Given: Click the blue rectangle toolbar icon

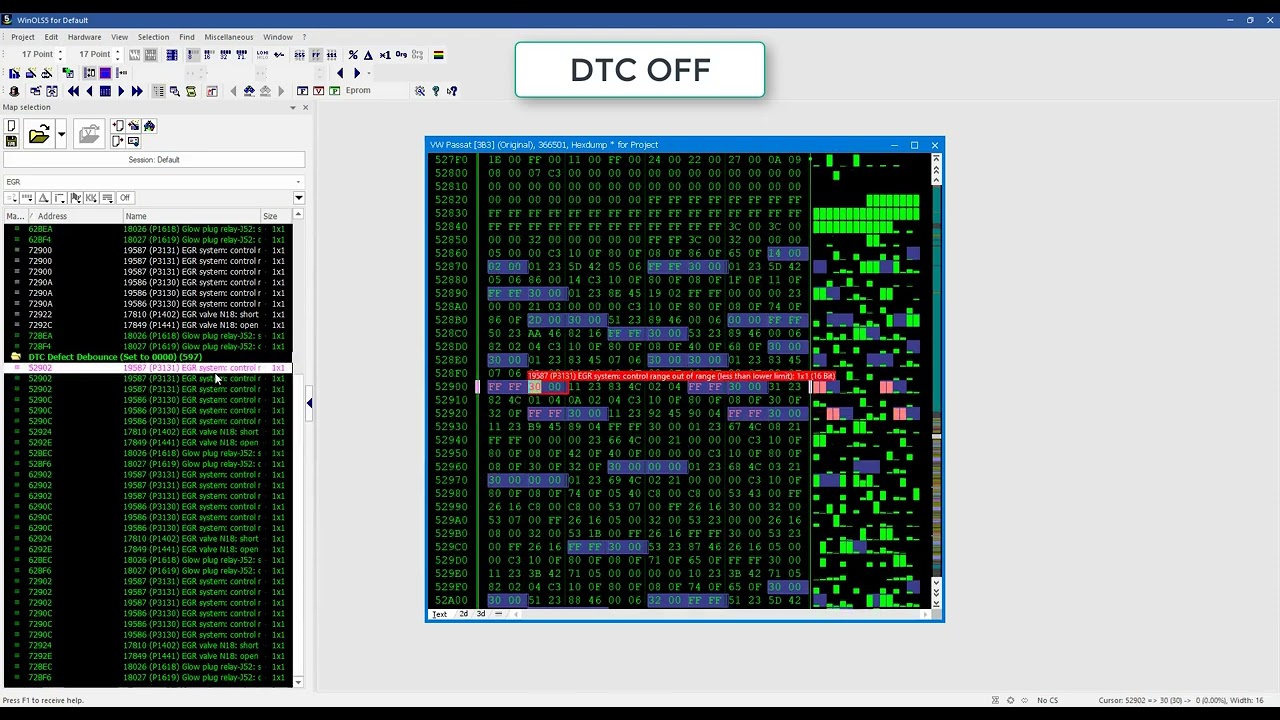Looking at the screenshot, I should coord(105,73).
